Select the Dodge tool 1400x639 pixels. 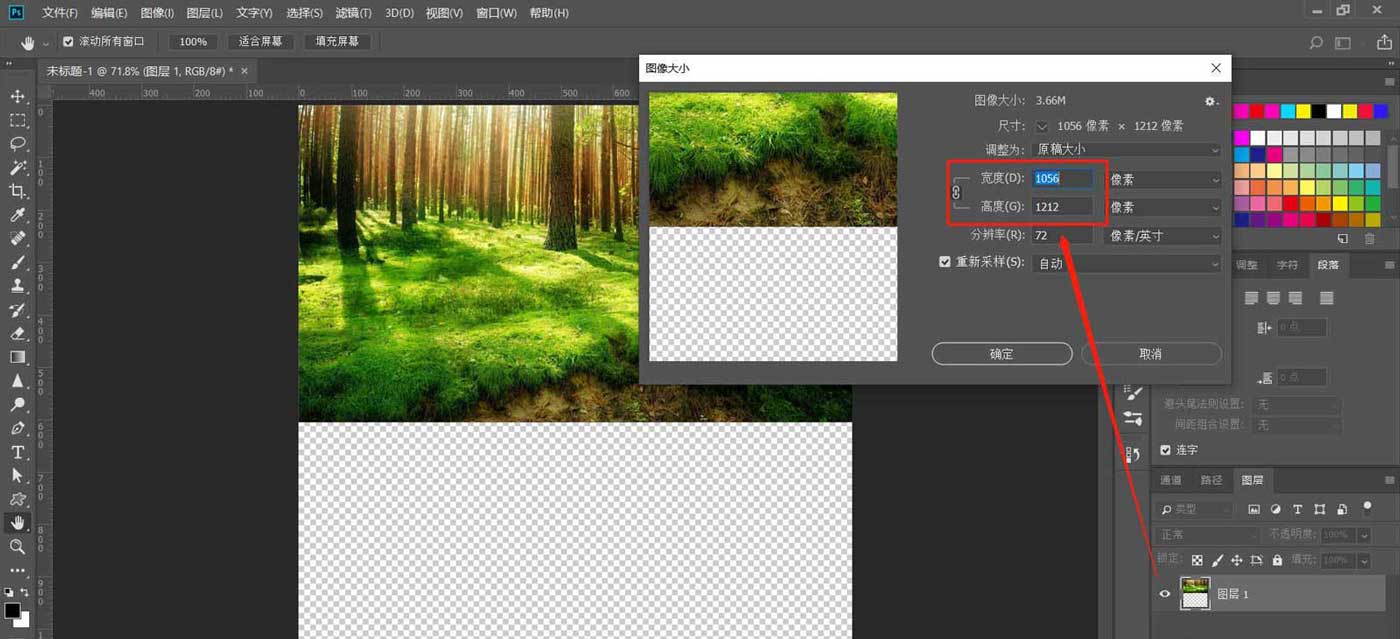[x=18, y=405]
